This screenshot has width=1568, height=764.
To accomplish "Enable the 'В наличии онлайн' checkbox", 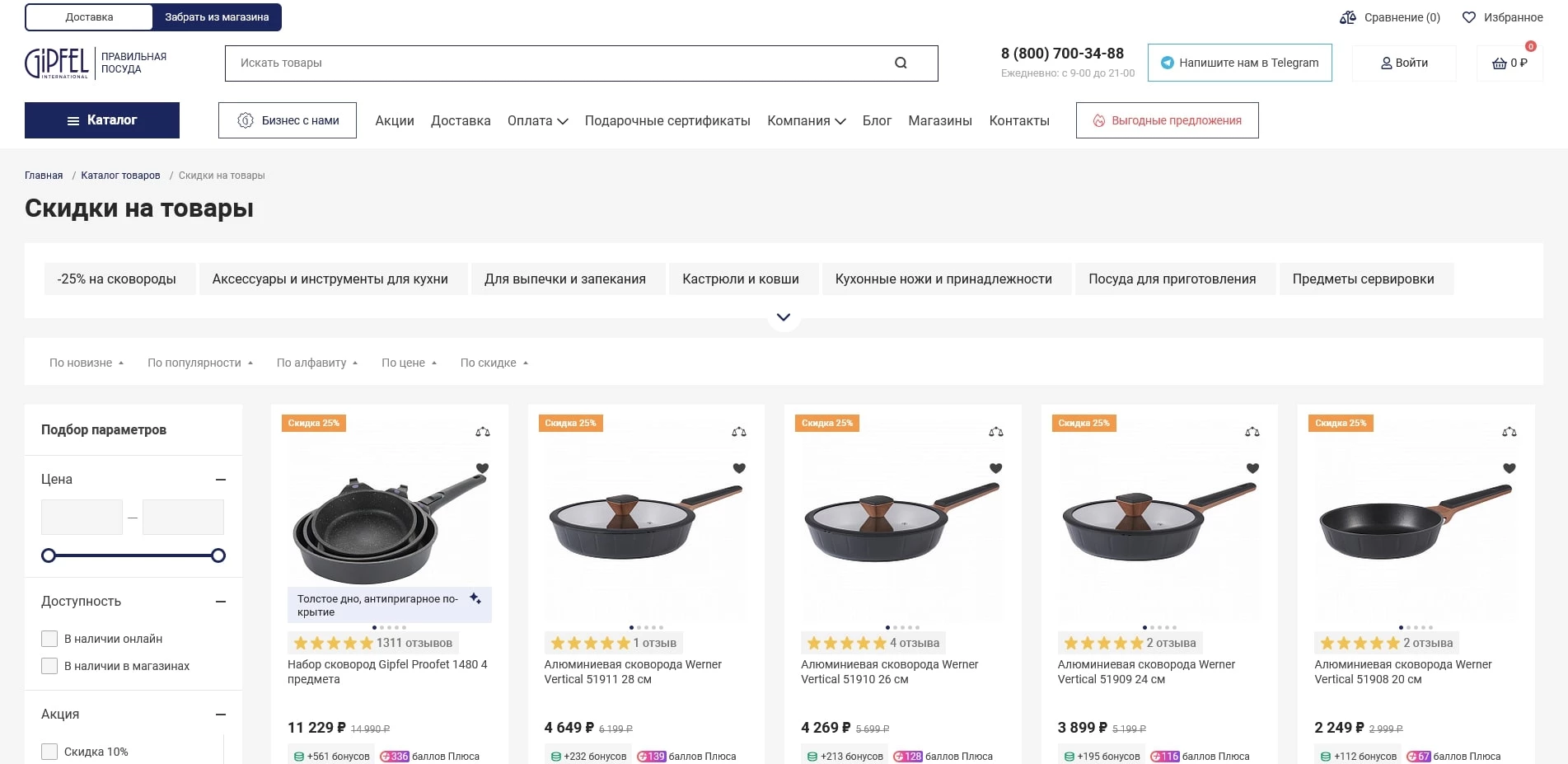I will 49,639.
